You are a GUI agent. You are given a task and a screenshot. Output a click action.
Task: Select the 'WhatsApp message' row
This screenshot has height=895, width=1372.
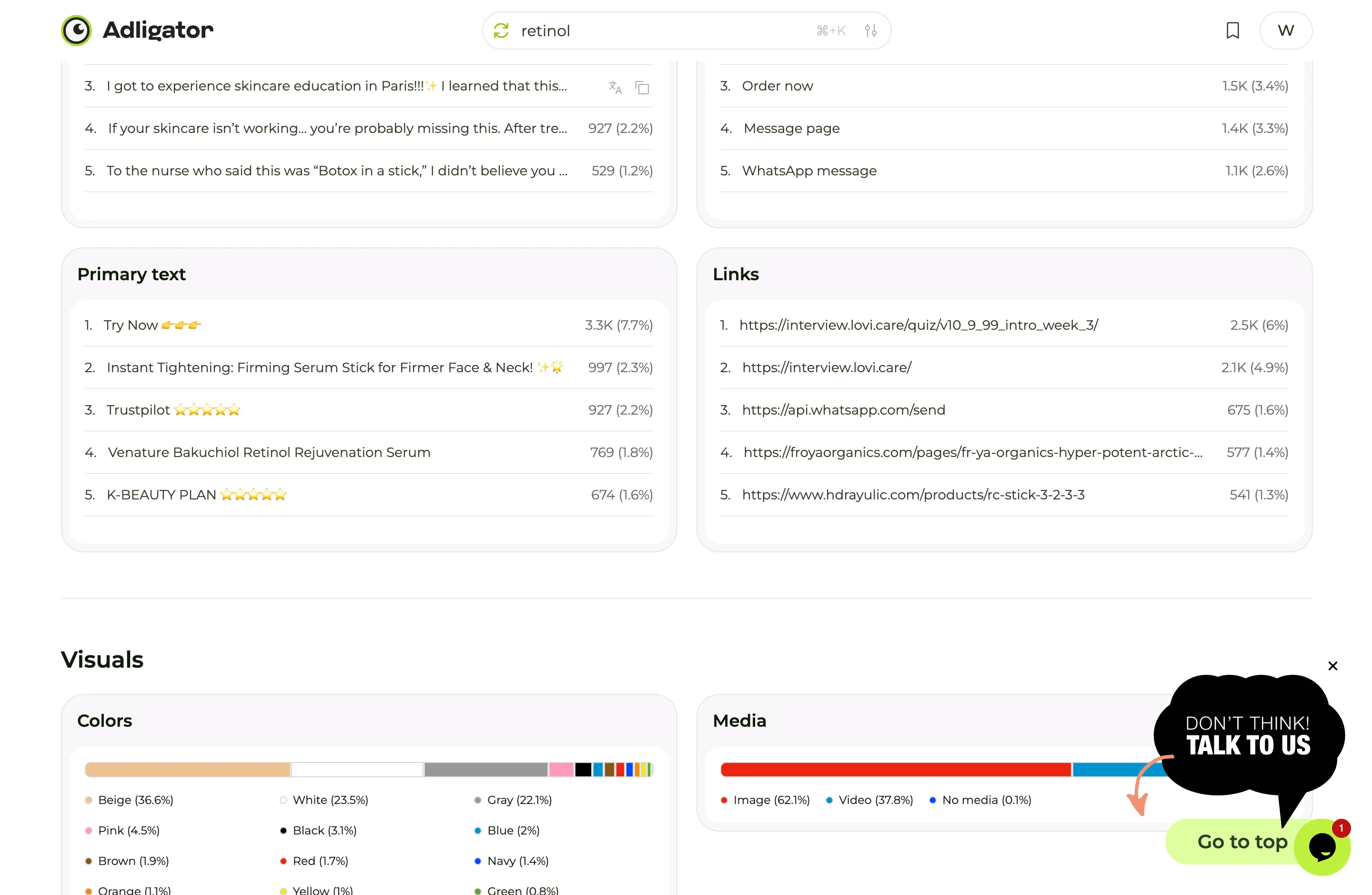[1004, 171]
